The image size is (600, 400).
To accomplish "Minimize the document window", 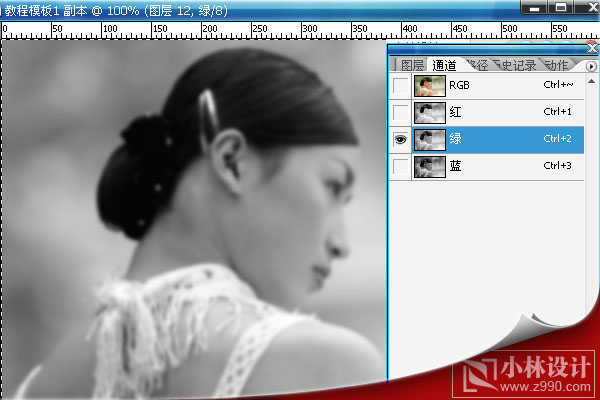I will [x=534, y=7].
